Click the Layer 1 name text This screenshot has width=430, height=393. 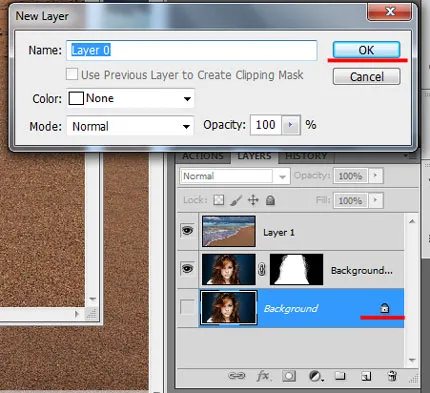[279, 232]
